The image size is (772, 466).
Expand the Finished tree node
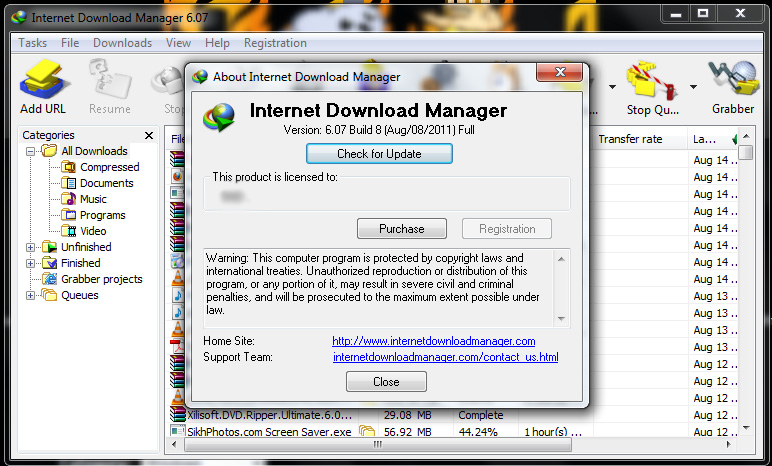pos(31,264)
